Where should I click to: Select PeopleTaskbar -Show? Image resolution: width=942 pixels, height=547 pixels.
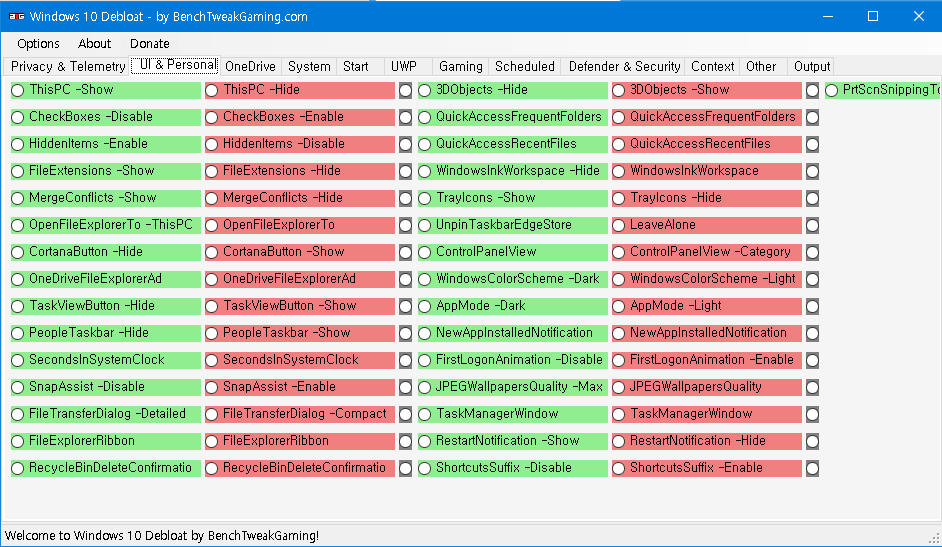click(300, 333)
